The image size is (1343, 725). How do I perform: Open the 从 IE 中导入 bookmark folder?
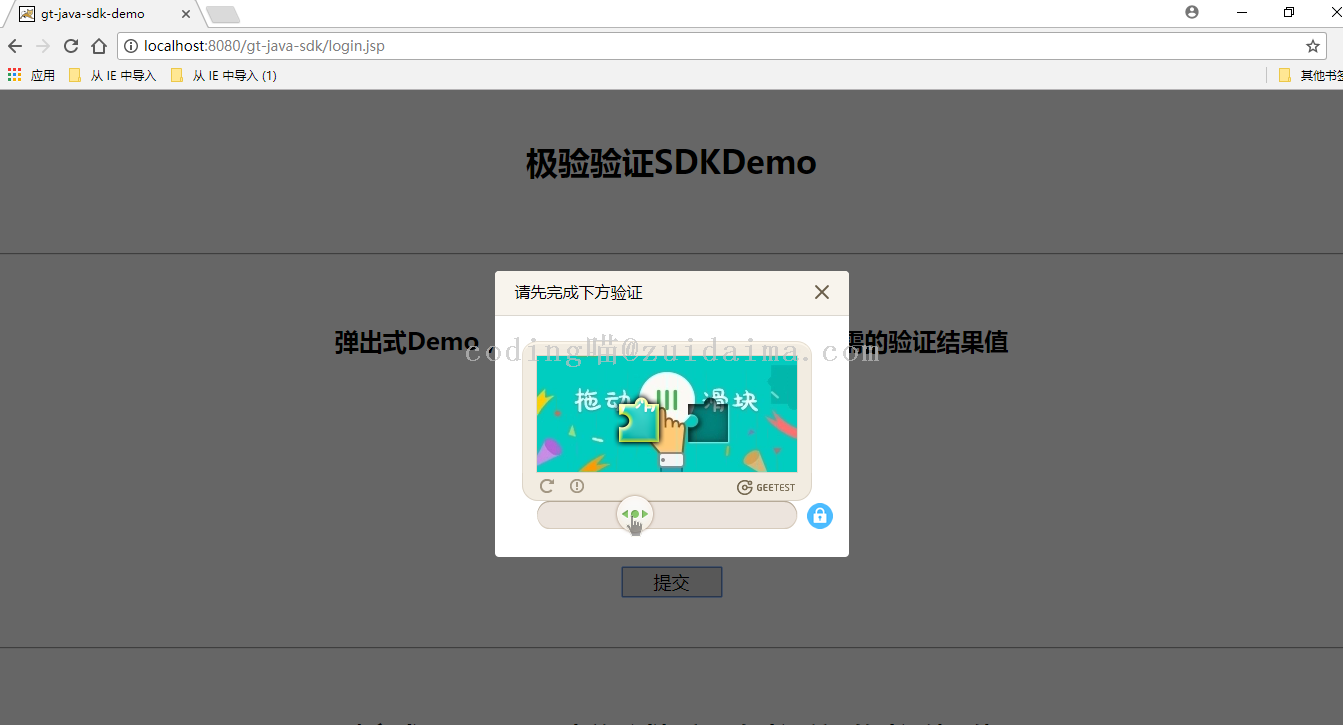(112, 75)
